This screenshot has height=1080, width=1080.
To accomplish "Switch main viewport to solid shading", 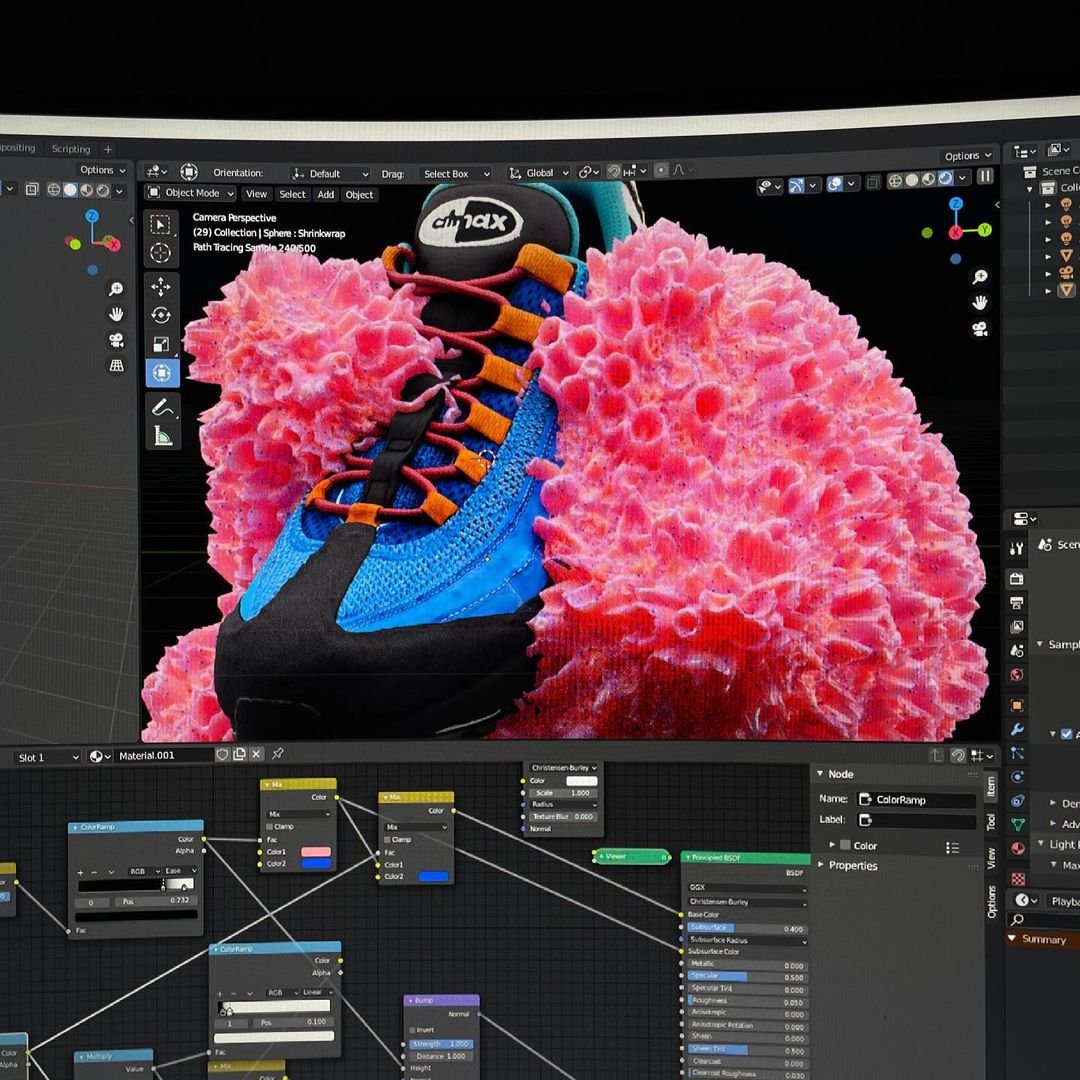I will tap(912, 180).
